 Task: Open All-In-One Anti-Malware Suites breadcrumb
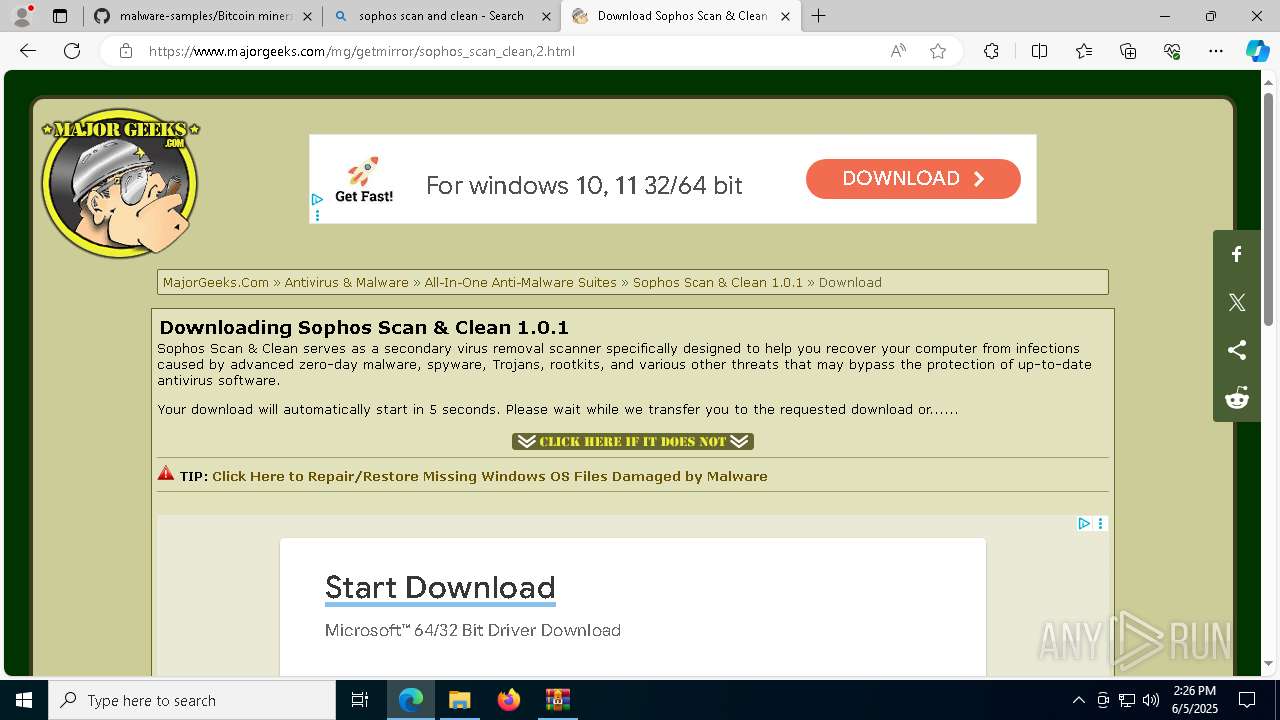click(520, 283)
